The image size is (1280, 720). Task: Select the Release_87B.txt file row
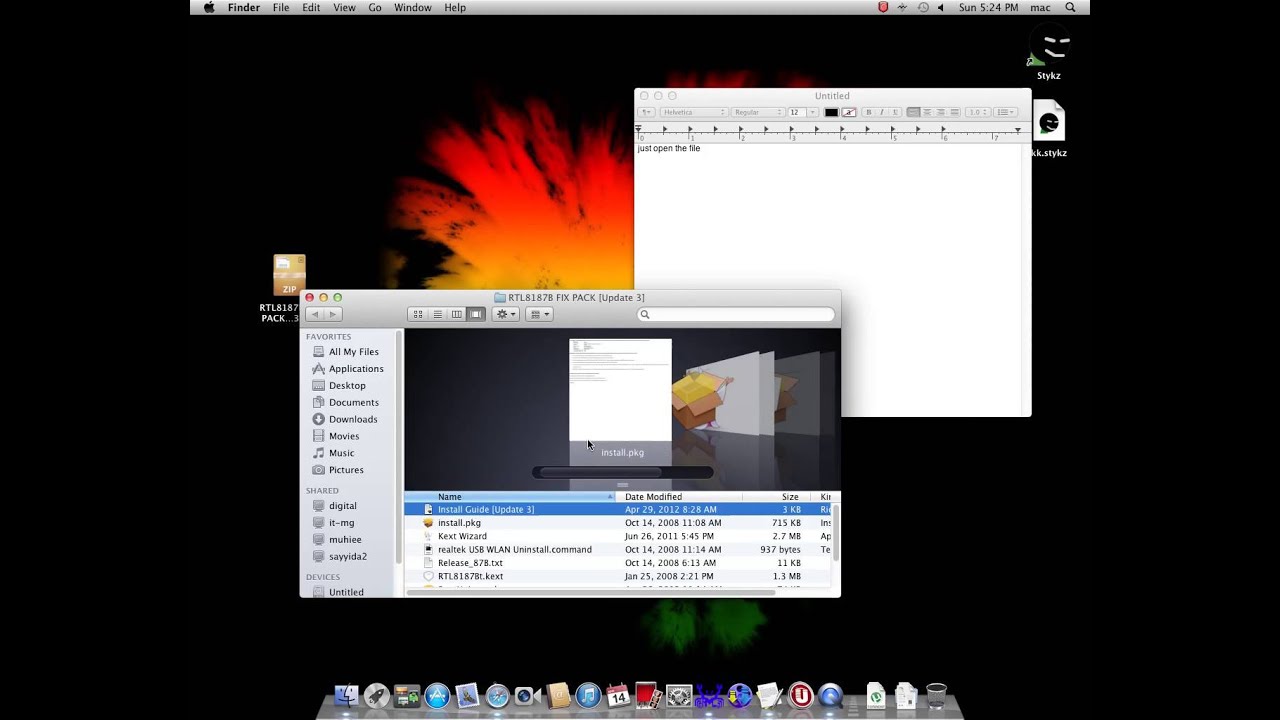pos(618,563)
